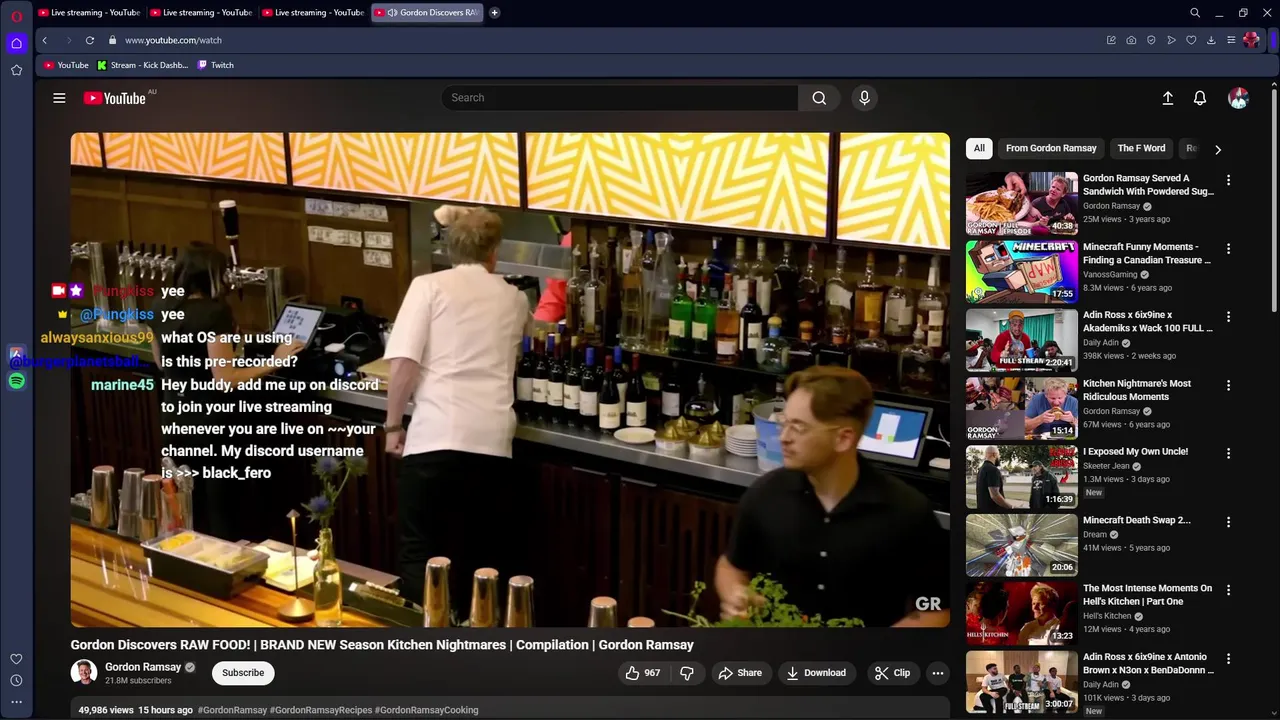Screen dimensions: 1280x720
Task: Open history clock in Opera sidebar
Action: coord(16,680)
